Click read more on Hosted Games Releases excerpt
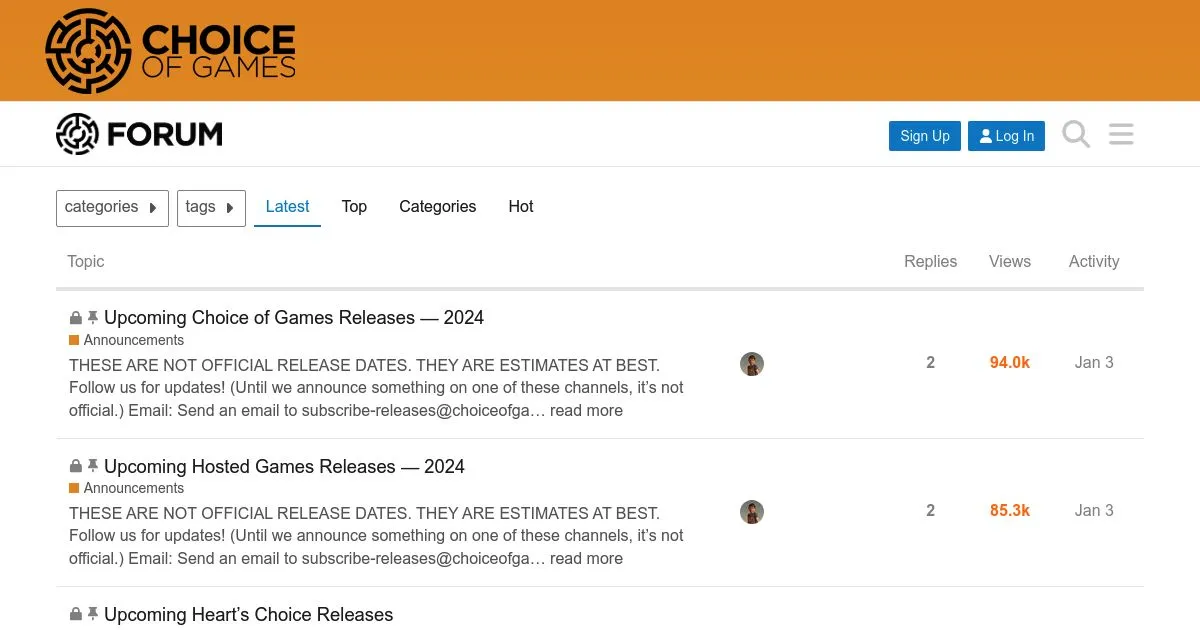Screen dimensions: 1200x630 [586, 558]
